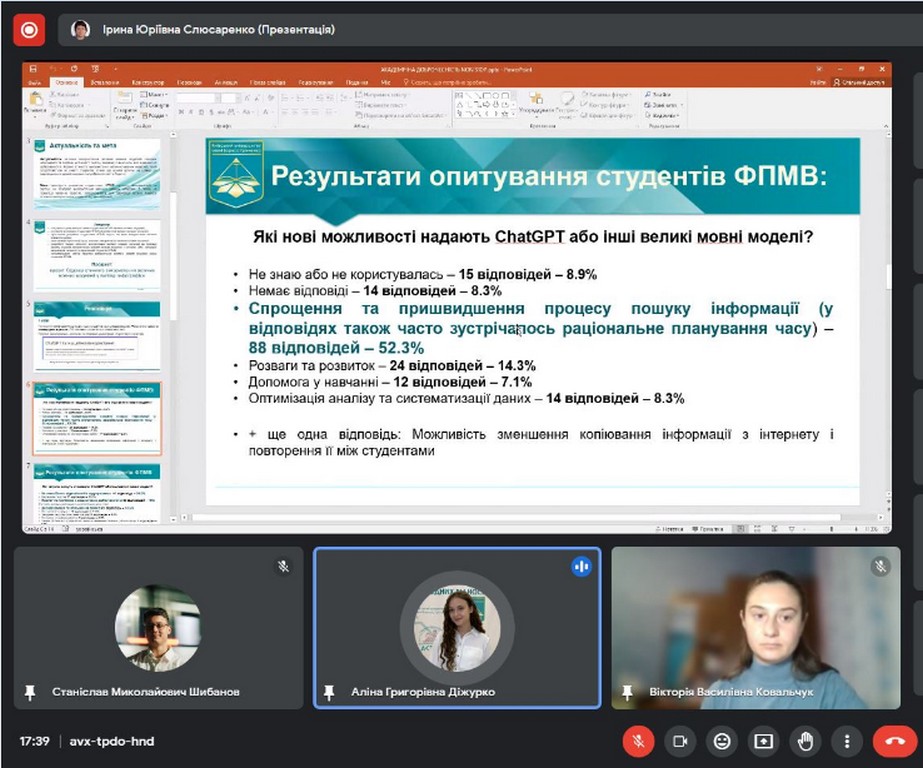Viewport: 923px width, 768px height.
Task: Click the presenter name Ірина Юріївна Слюсаренко
Action: [218, 30]
